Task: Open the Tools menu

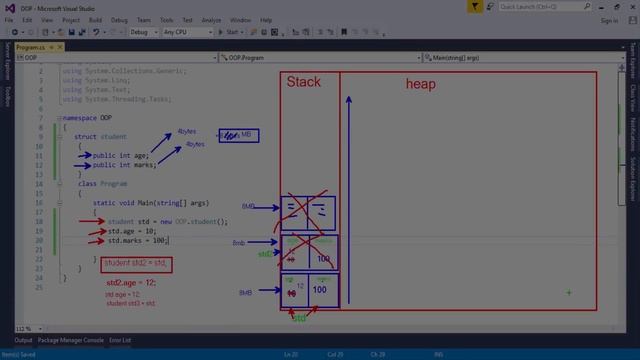Action: 167,20
